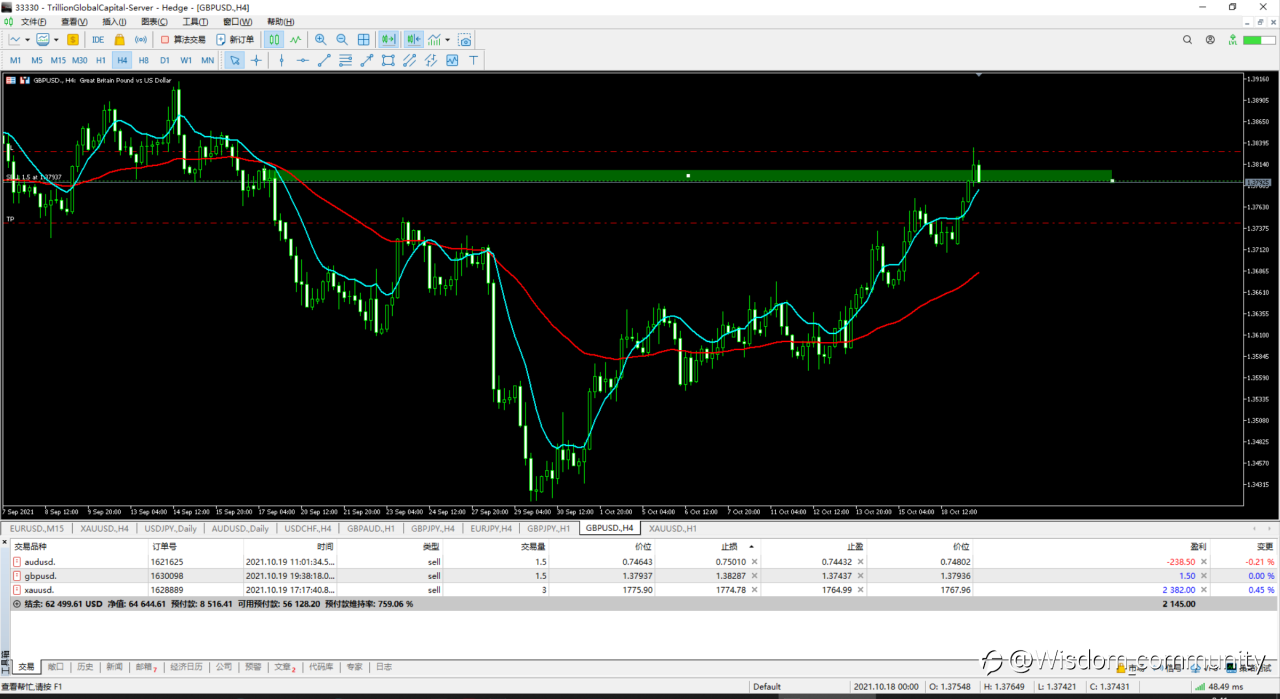1280x699 pixels.
Task: Expand the indicators list dropdown arrow
Action: 448,40
